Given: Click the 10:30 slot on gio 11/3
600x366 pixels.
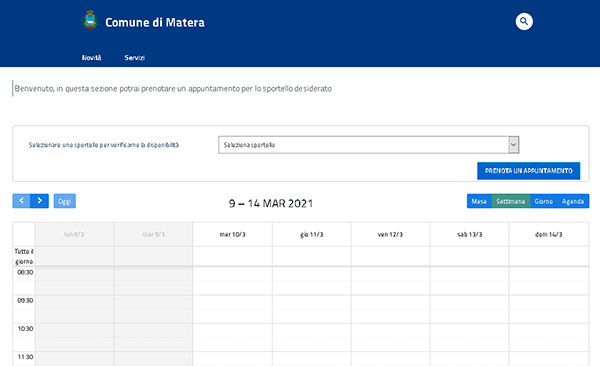Looking at the screenshot, I should (311, 330).
